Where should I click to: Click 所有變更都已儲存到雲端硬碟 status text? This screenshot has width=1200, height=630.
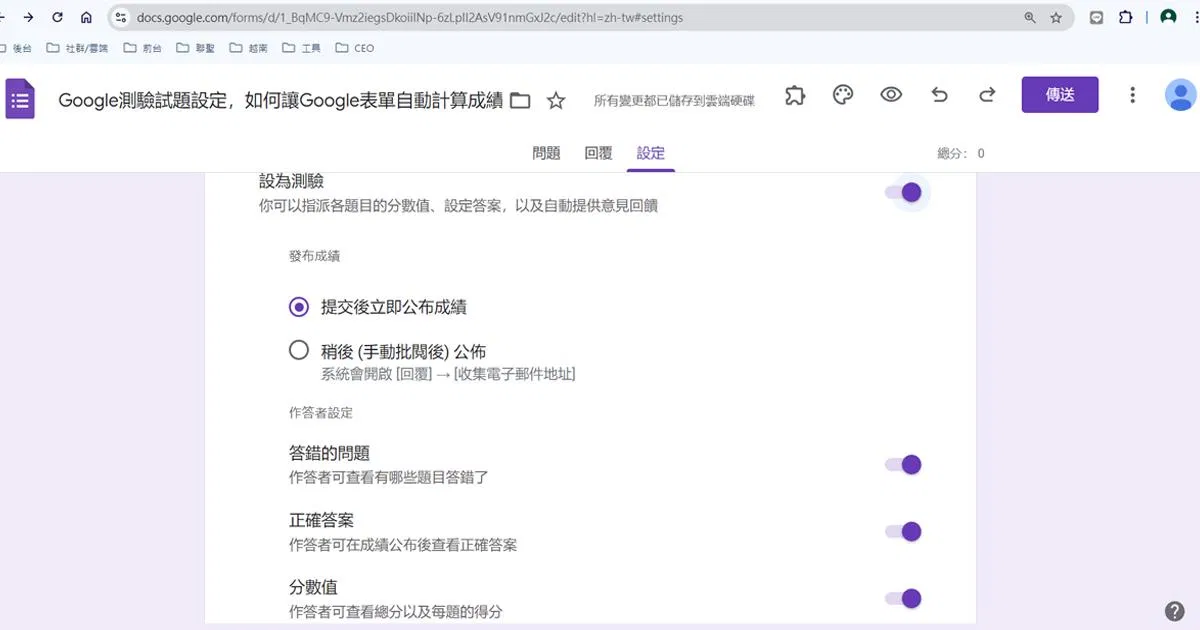tap(674, 100)
